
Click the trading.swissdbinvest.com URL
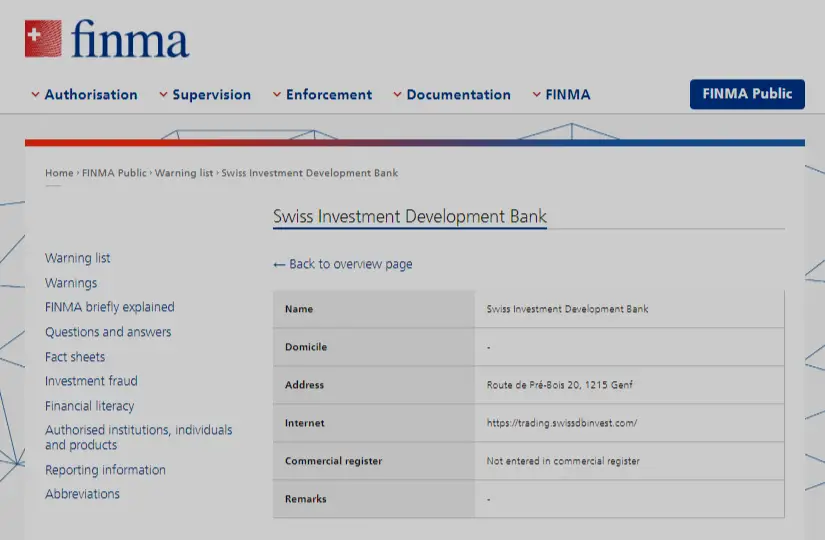click(x=561, y=423)
